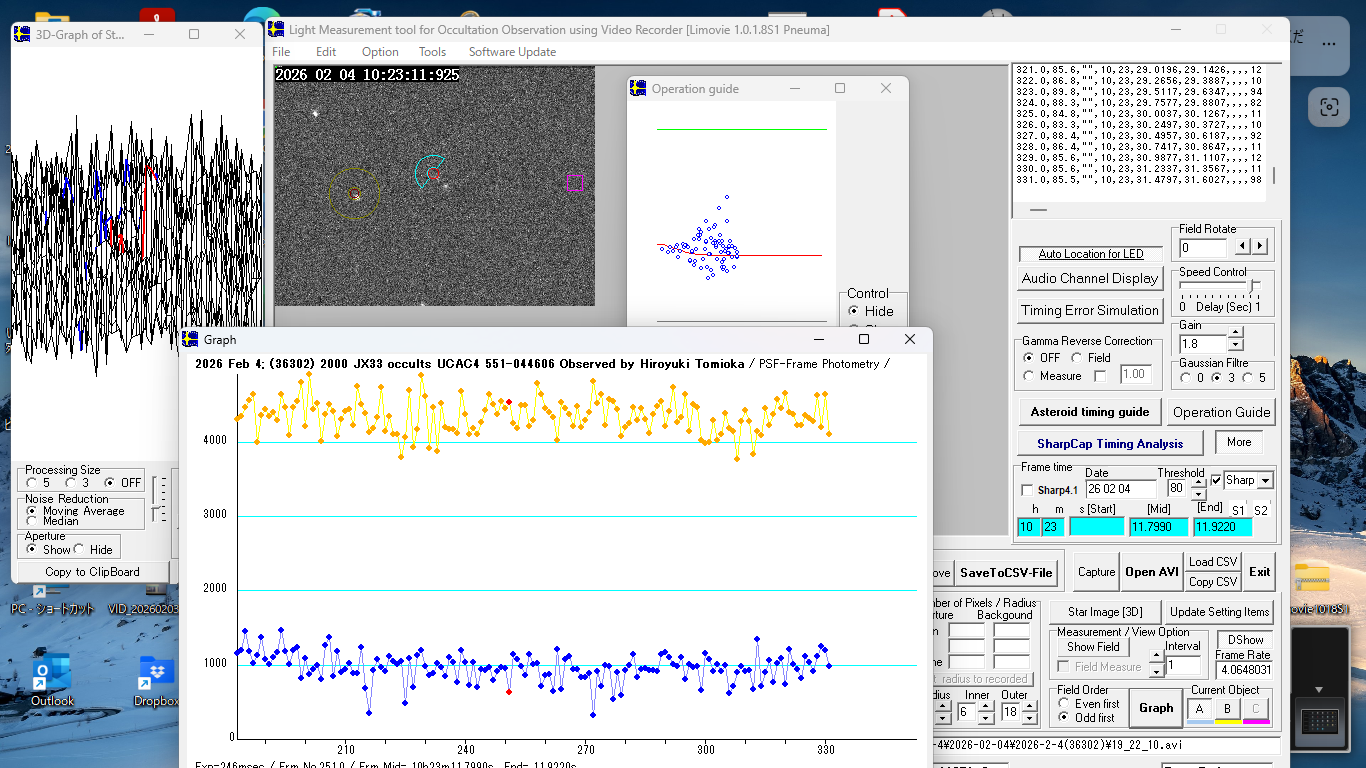1366x768 pixels.
Task: Open the Tools menu
Action: pyautogui.click(x=432, y=52)
